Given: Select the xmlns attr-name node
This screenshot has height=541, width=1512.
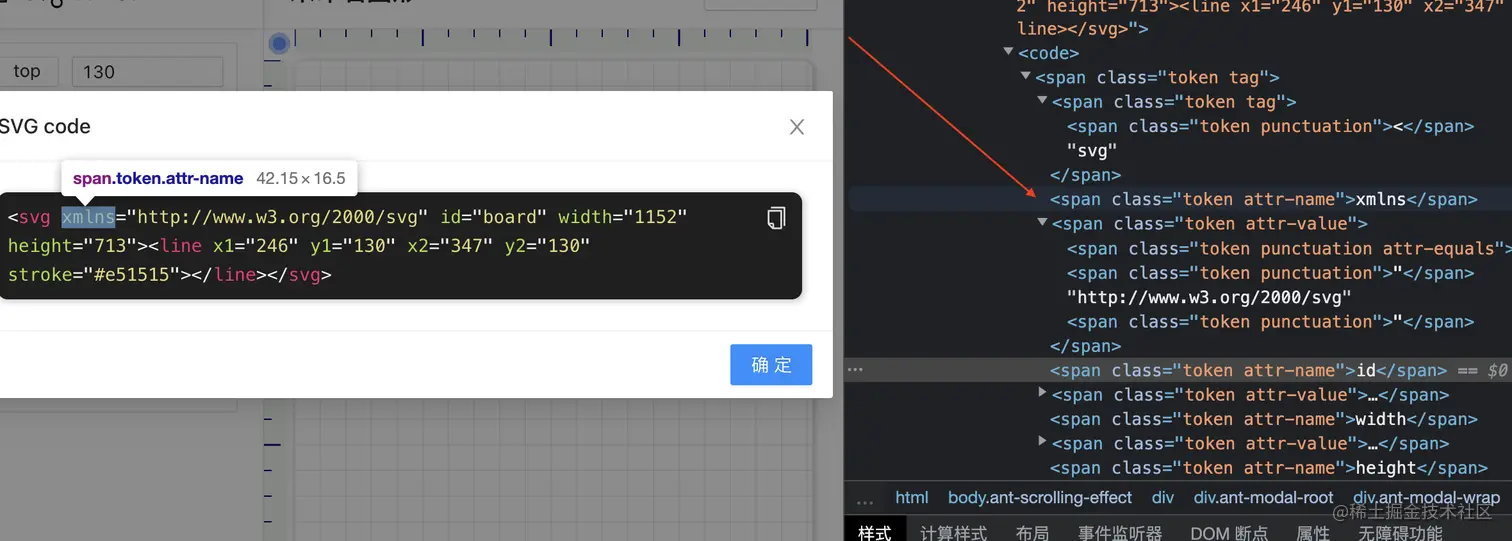Looking at the screenshot, I should [1264, 199].
